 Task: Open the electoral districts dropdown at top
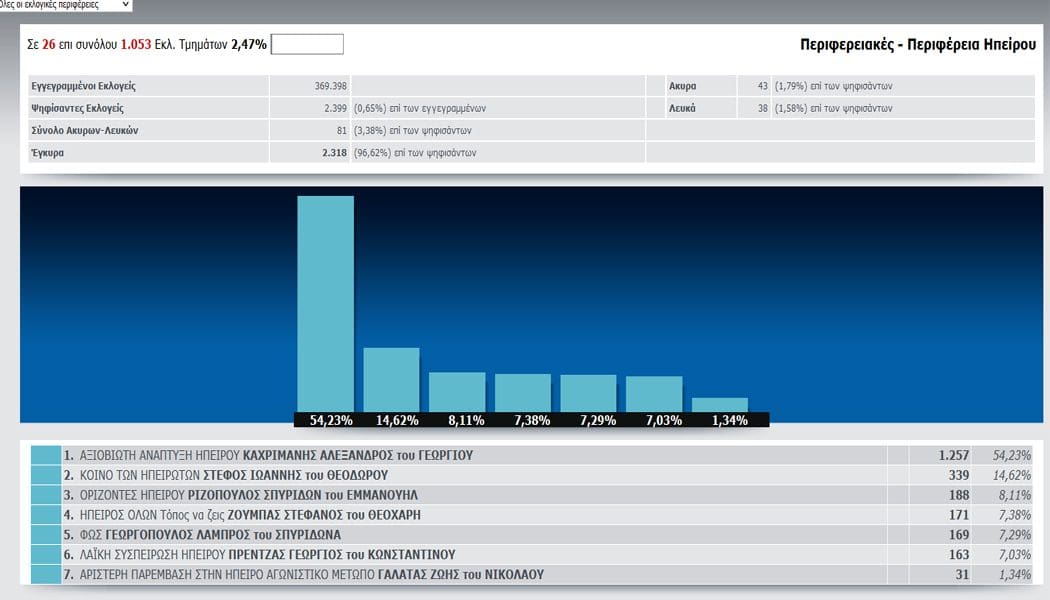tap(65, 5)
